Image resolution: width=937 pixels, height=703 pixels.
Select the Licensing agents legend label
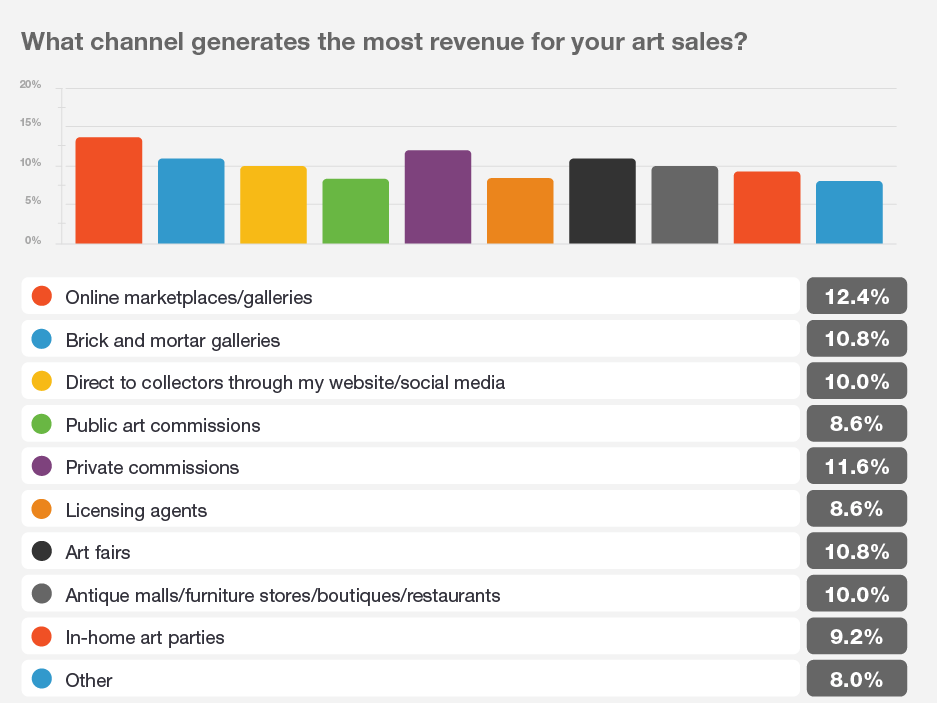[136, 510]
